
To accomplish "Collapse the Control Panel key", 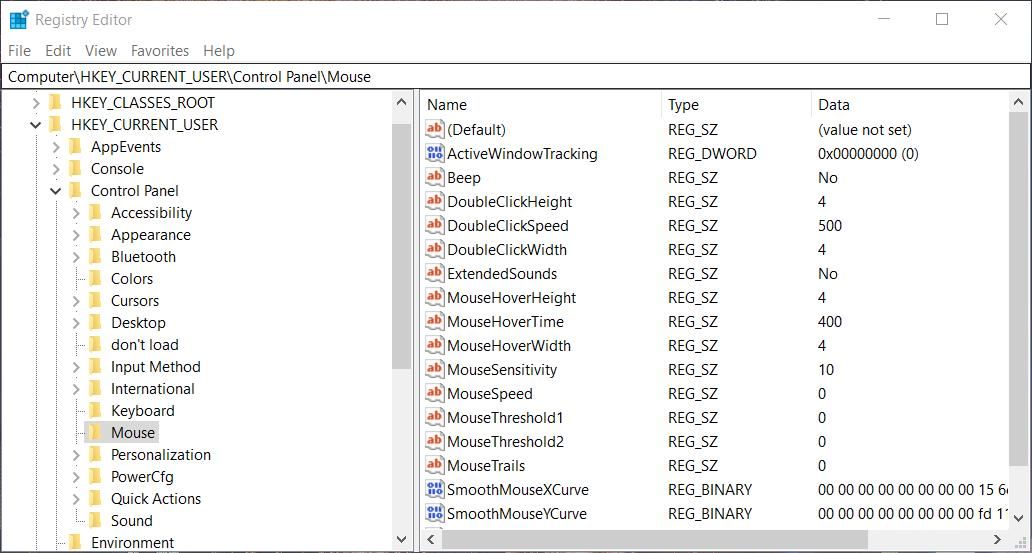I will click(56, 191).
